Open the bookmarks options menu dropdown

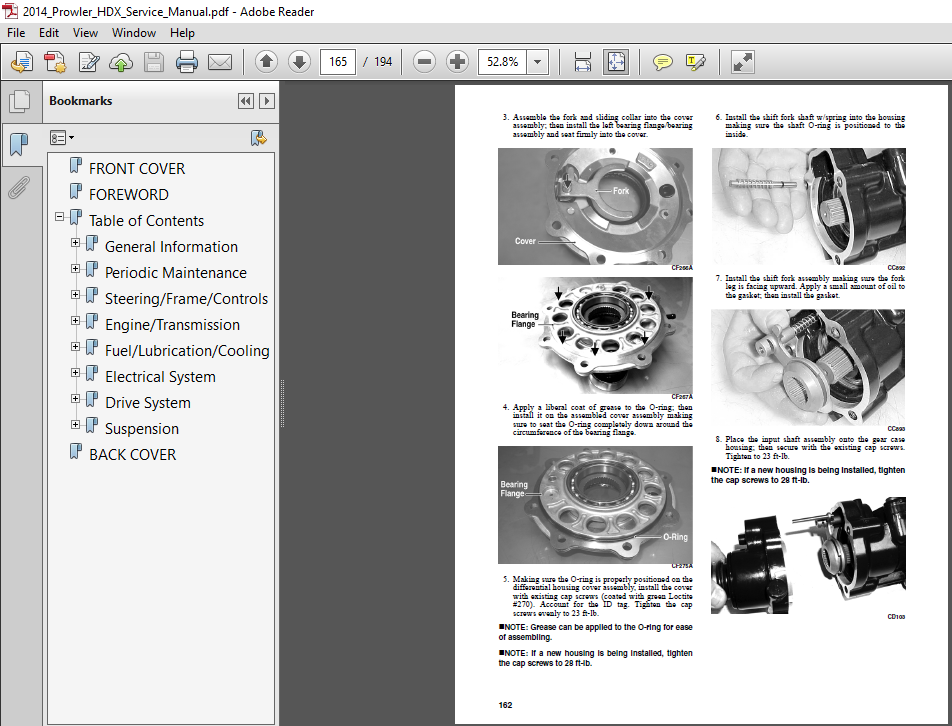pyautogui.click(x=61, y=138)
